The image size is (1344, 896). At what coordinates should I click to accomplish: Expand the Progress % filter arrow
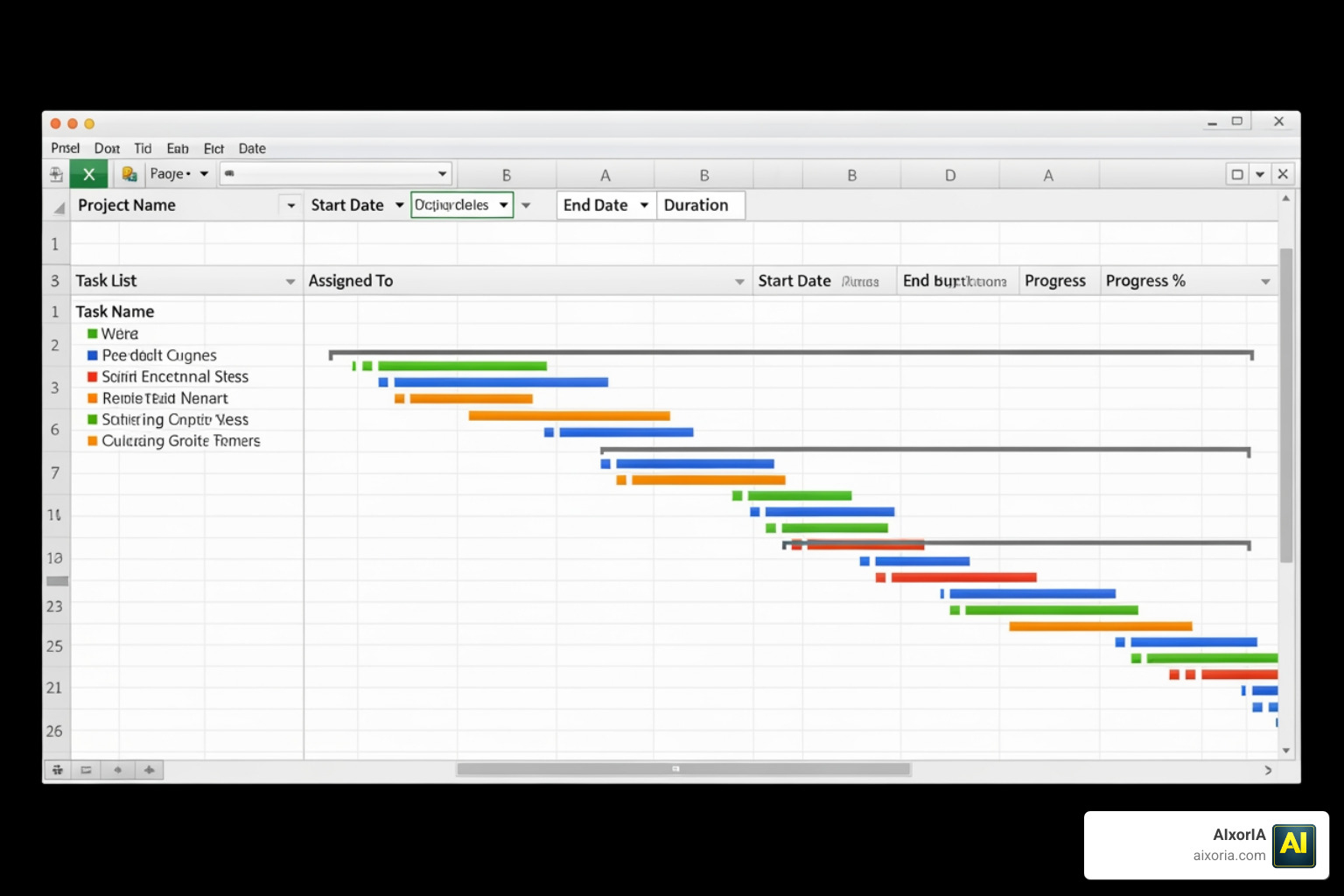[1265, 282]
